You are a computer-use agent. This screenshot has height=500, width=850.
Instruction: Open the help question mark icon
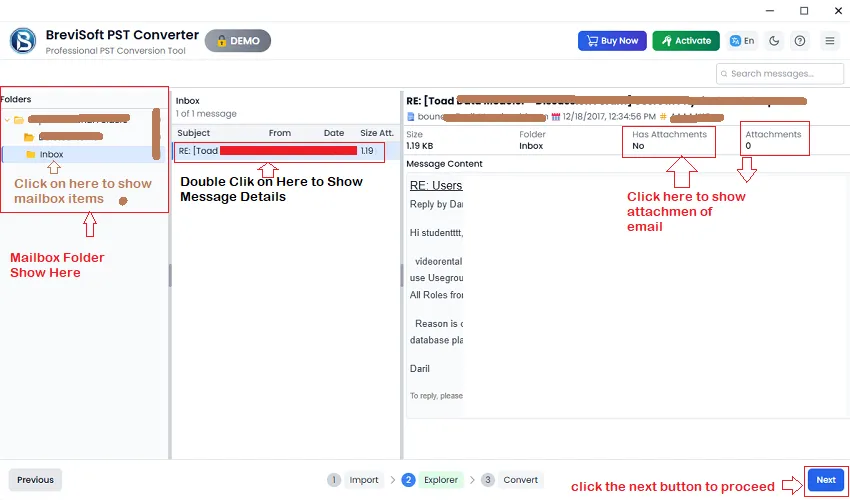[800, 41]
